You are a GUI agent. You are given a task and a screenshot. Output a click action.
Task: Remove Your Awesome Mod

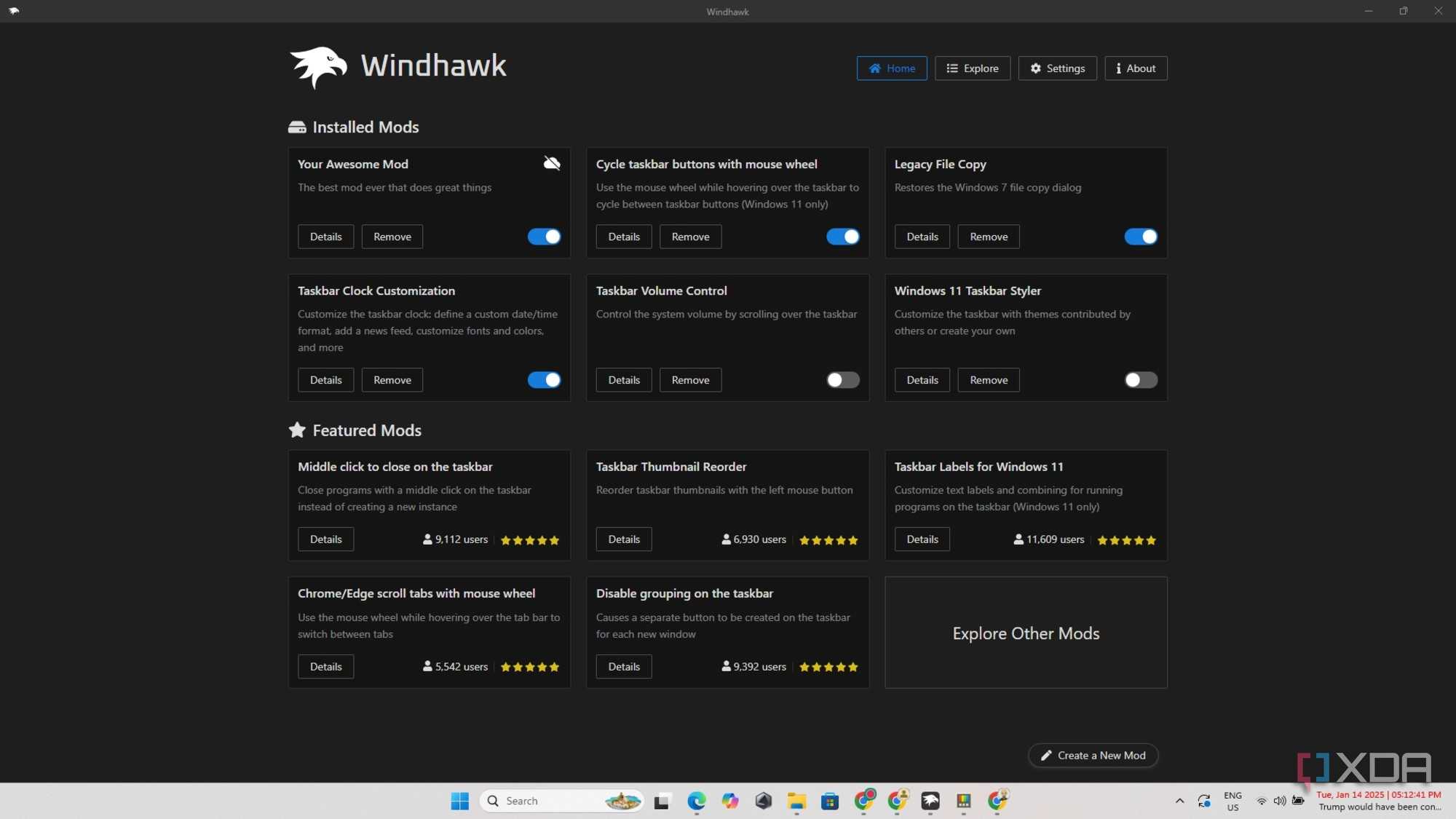pyautogui.click(x=392, y=237)
